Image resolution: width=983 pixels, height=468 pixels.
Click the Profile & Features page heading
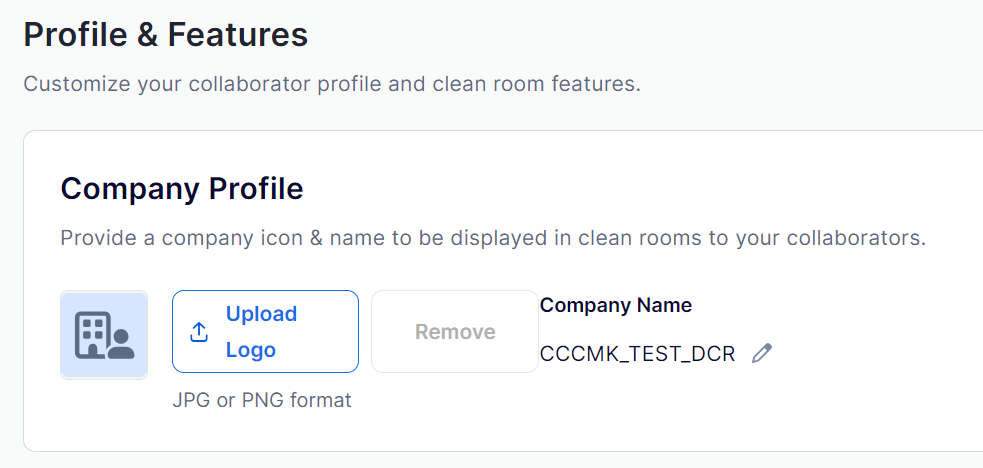[x=166, y=34]
